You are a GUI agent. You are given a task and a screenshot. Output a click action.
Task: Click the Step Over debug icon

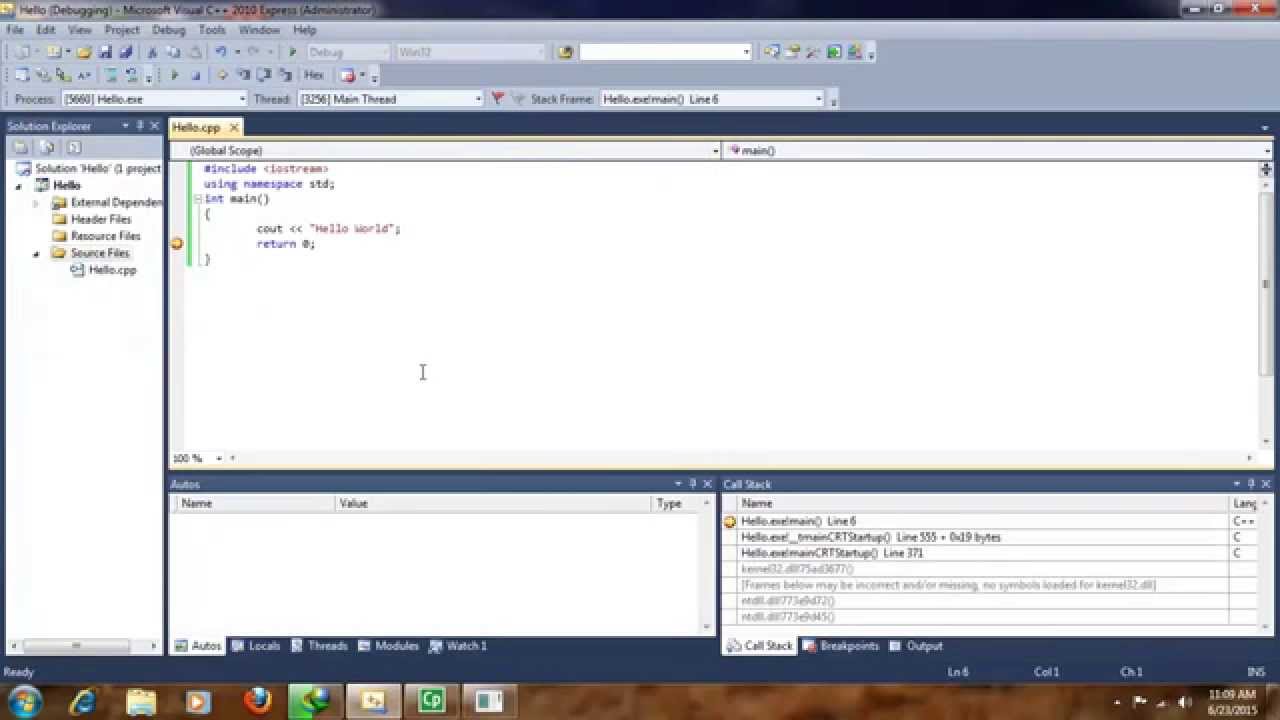click(x=264, y=75)
